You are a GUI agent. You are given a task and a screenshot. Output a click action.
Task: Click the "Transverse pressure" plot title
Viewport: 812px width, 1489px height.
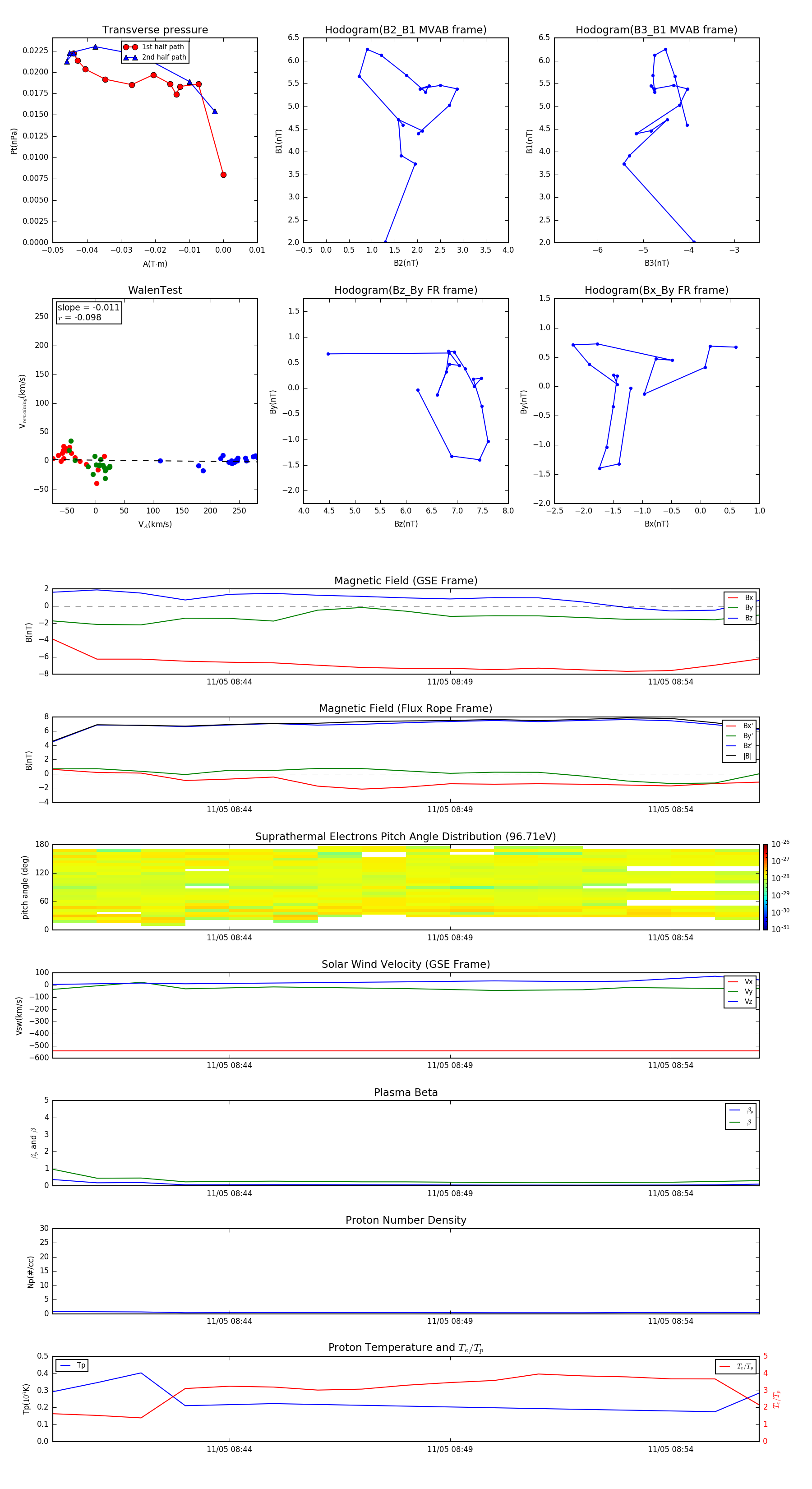point(155,30)
